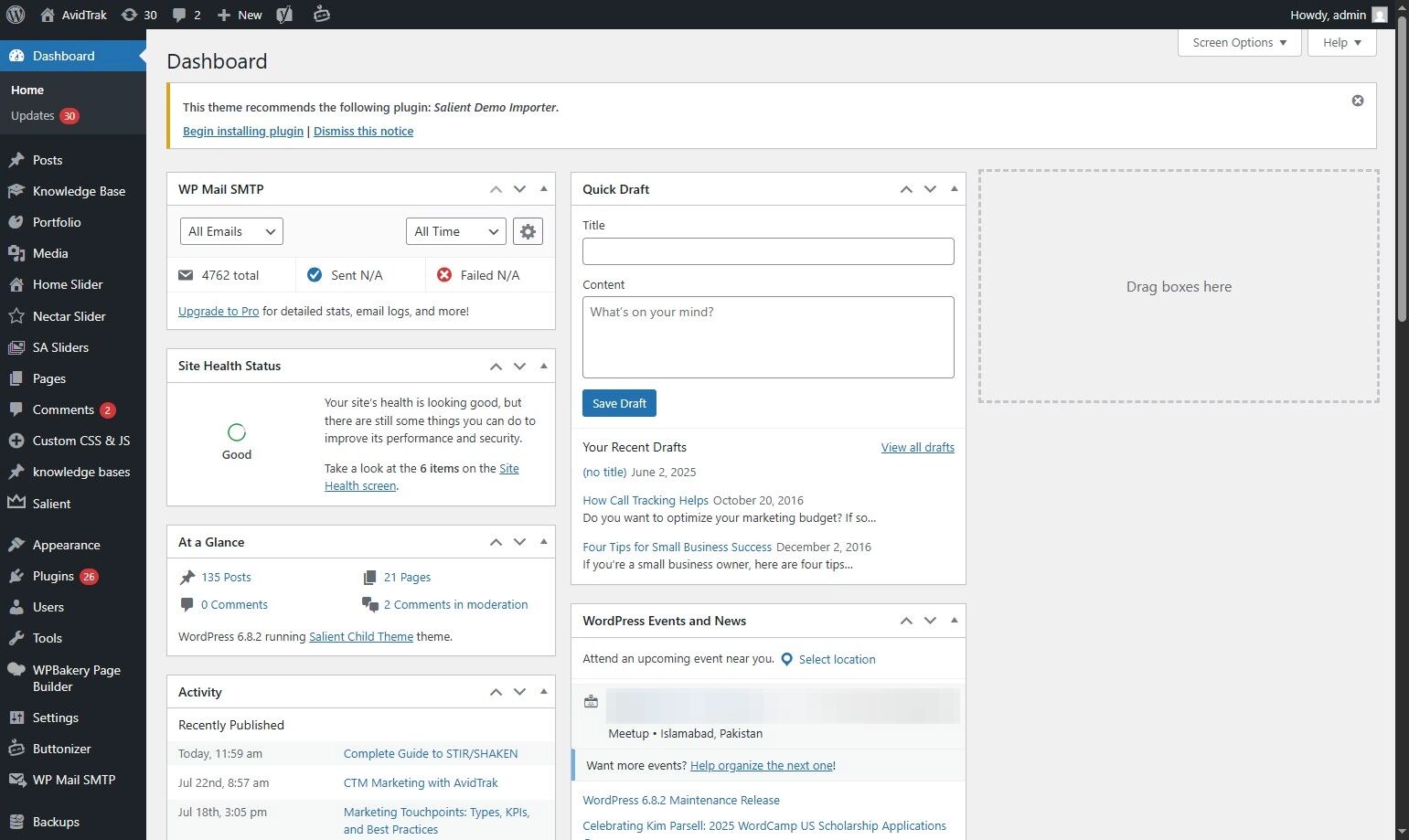Open WP Mail SMTP widget settings gear

pos(528,231)
